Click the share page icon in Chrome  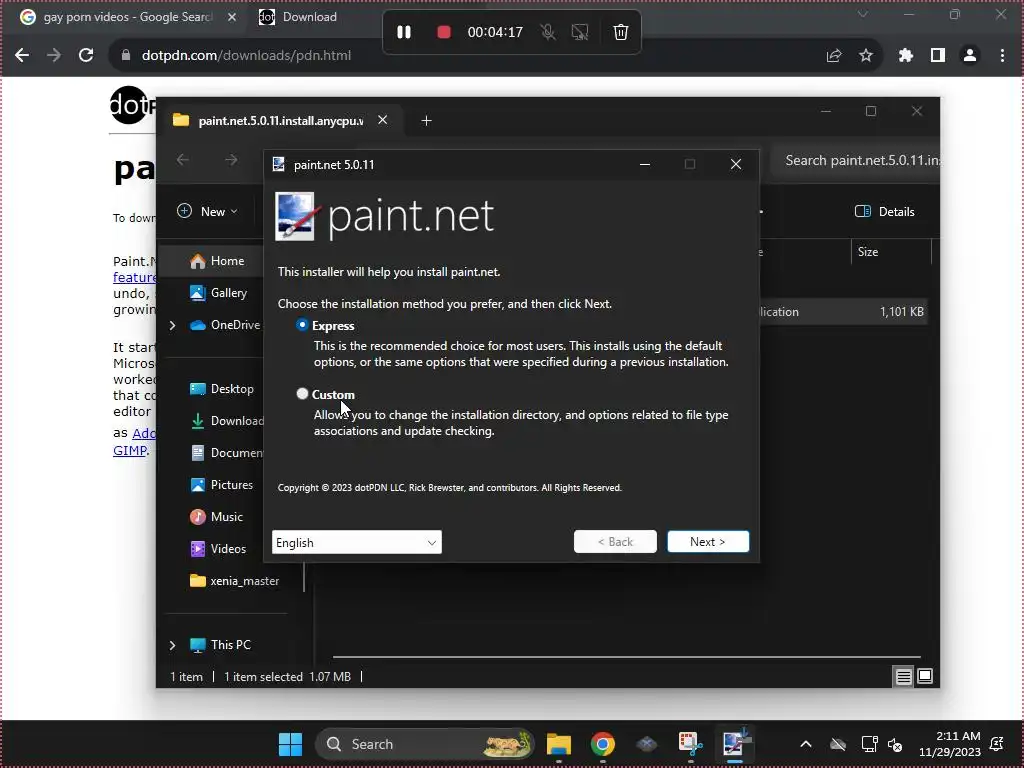click(834, 56)
